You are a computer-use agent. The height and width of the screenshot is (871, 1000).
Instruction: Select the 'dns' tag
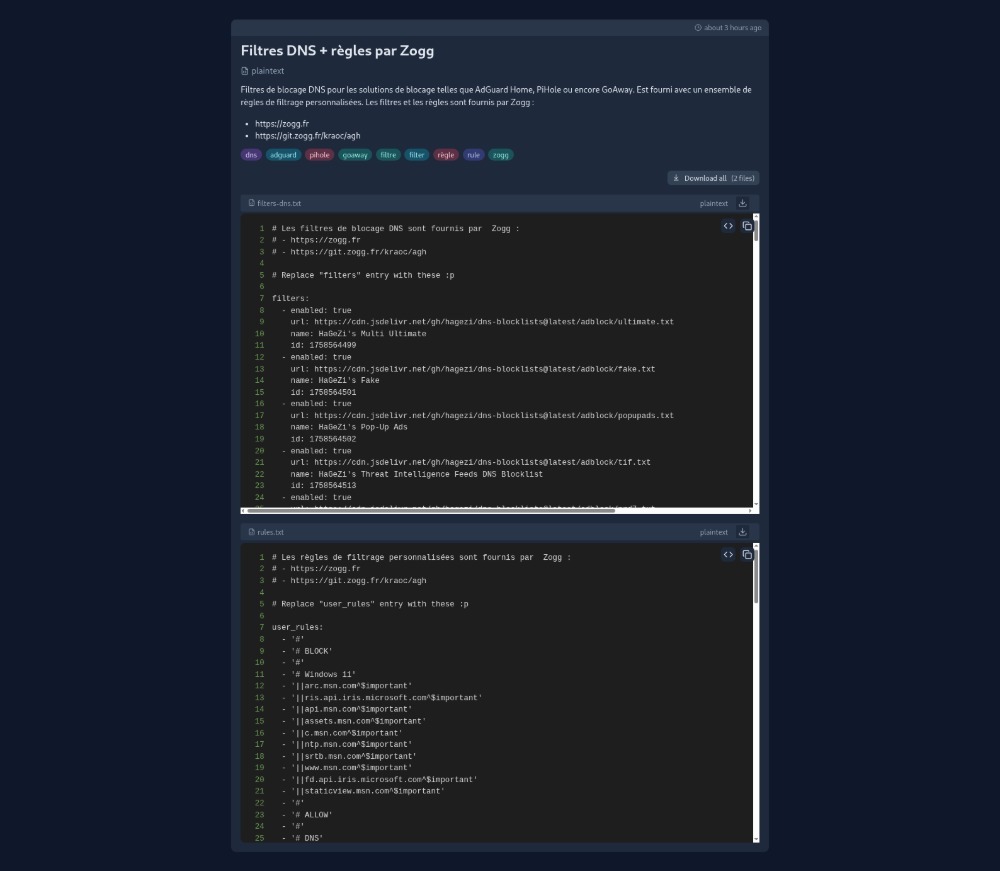[251, 155]
